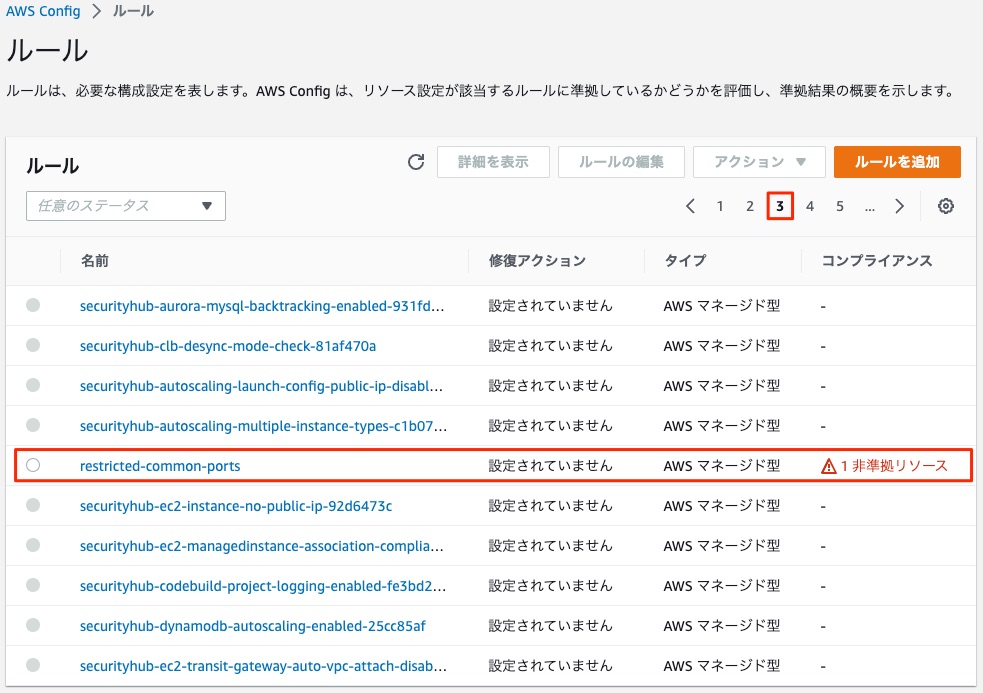Click AWS Config breadcrumb link

coord(43,13)
